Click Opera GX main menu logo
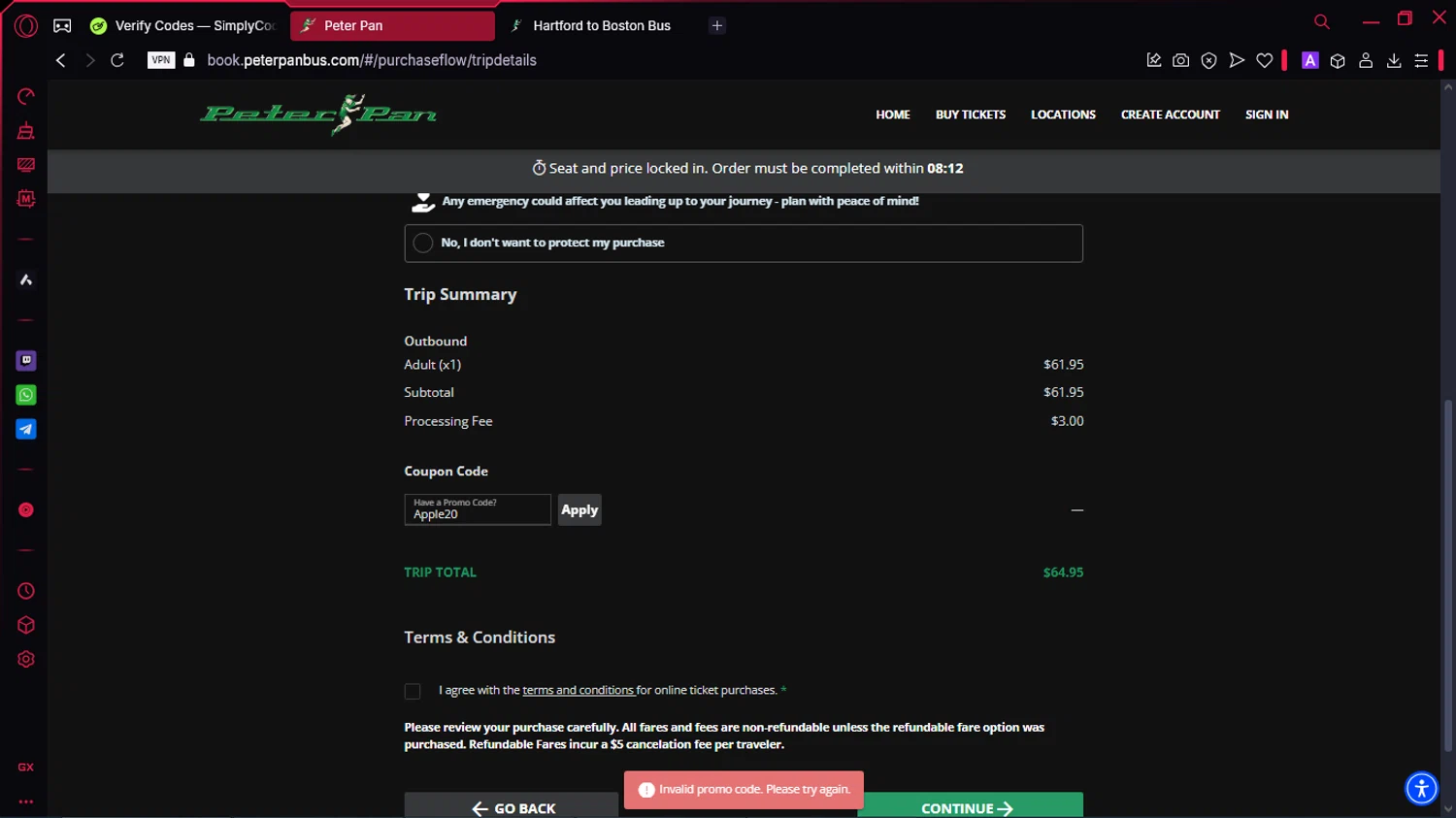 tap(26, 26)
